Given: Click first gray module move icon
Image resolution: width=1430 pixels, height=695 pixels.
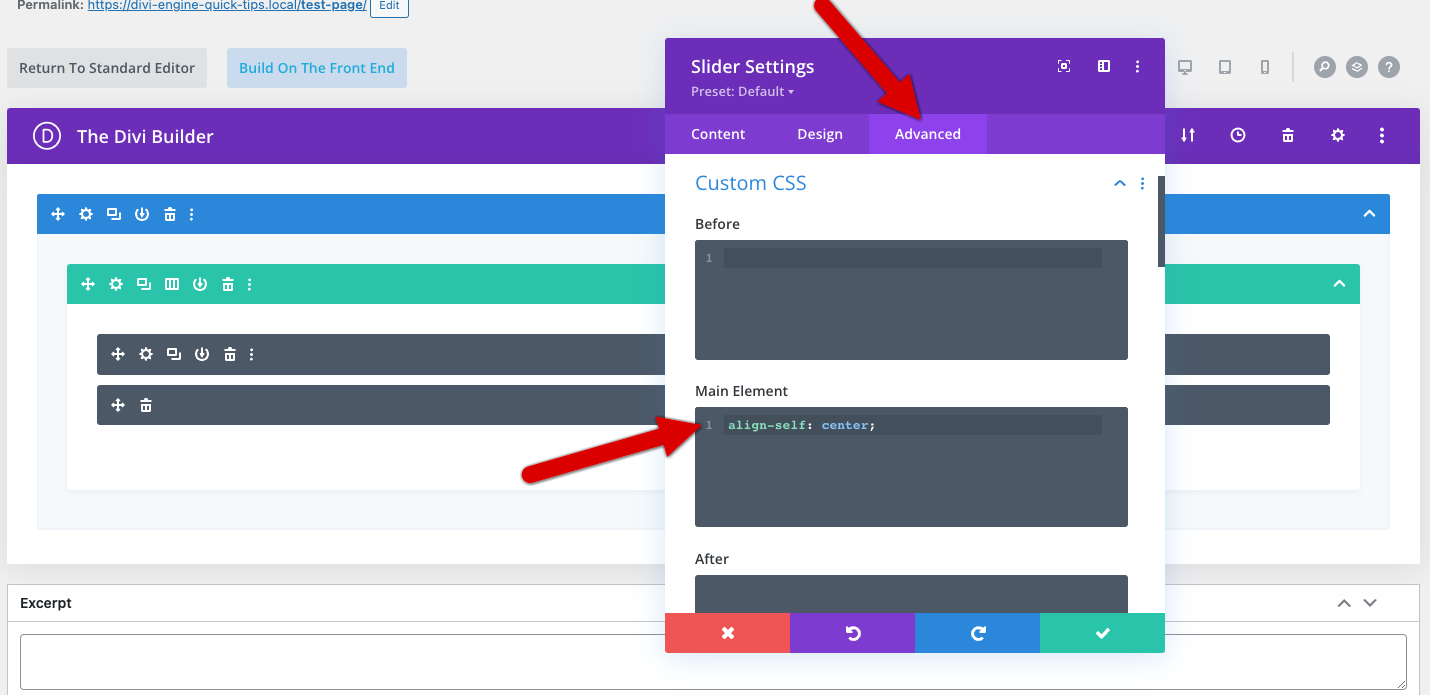Looking at the screenshot, I should 118,354.
